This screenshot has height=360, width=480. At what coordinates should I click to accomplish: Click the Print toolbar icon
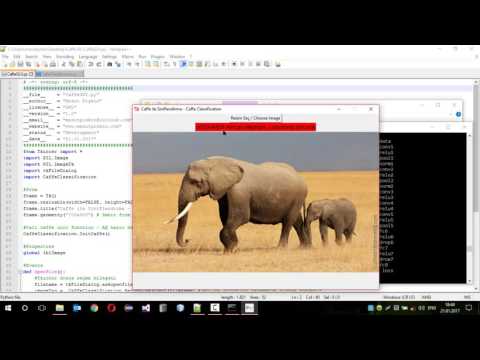(53, 64)
